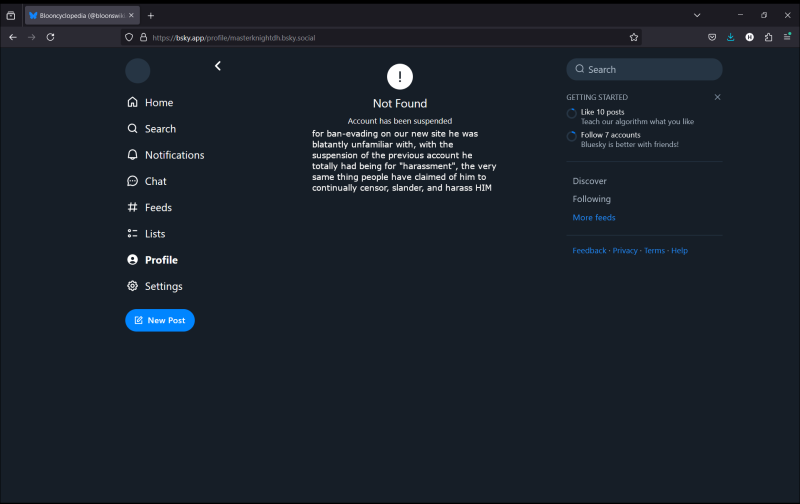800x504 pixels.
Task: Click the magnifier icon beside sidebar Search
Action: pyautogui.click(x=133, y=129)
